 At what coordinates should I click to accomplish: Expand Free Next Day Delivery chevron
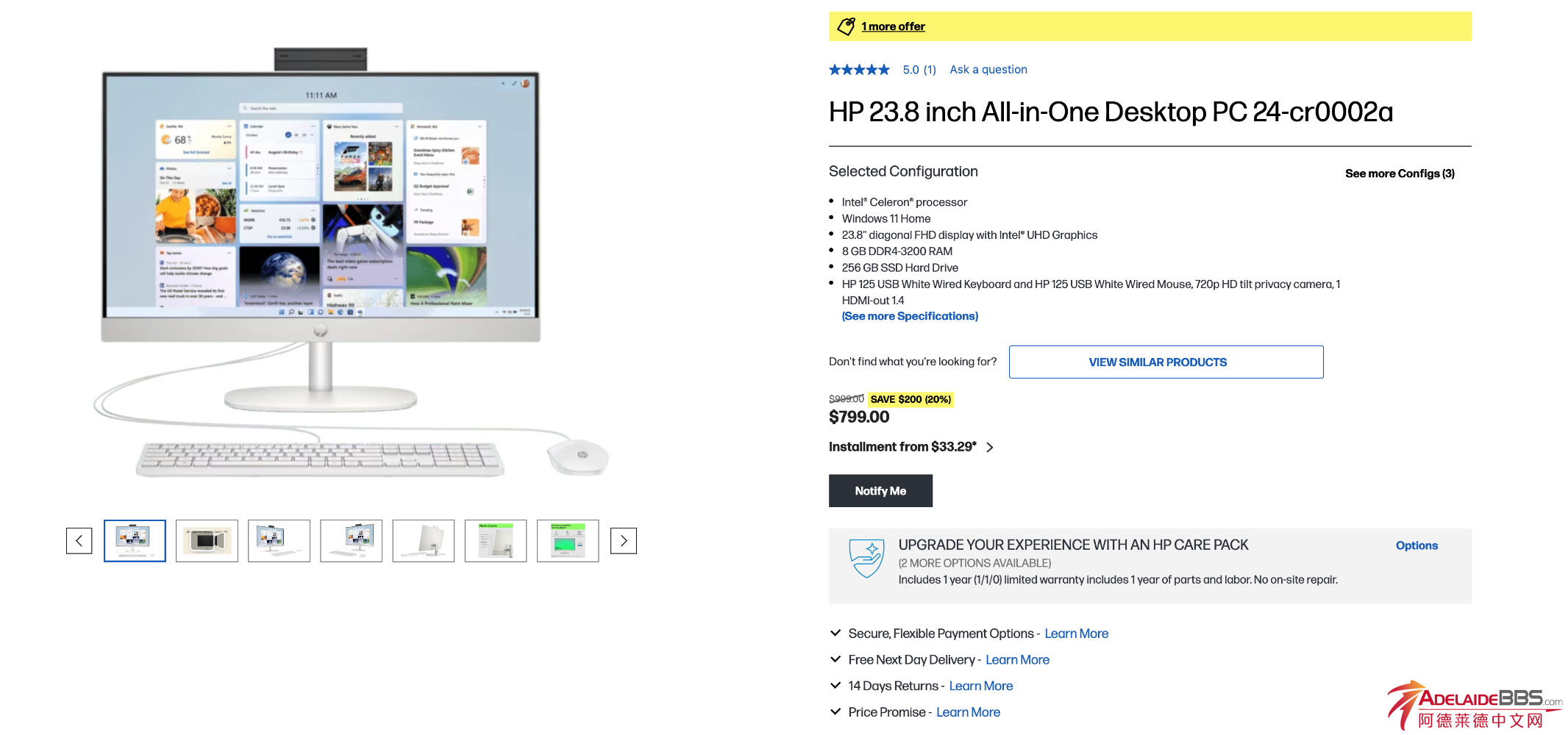[x=835, y=659]
